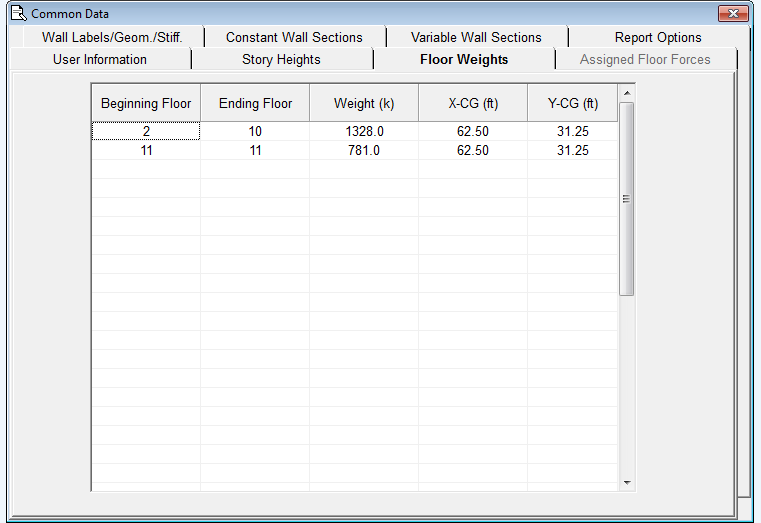This screenshot has width=761, height=523.
Task: Click the X-CG (ft) column header
Action: click(x=473, y=104)
